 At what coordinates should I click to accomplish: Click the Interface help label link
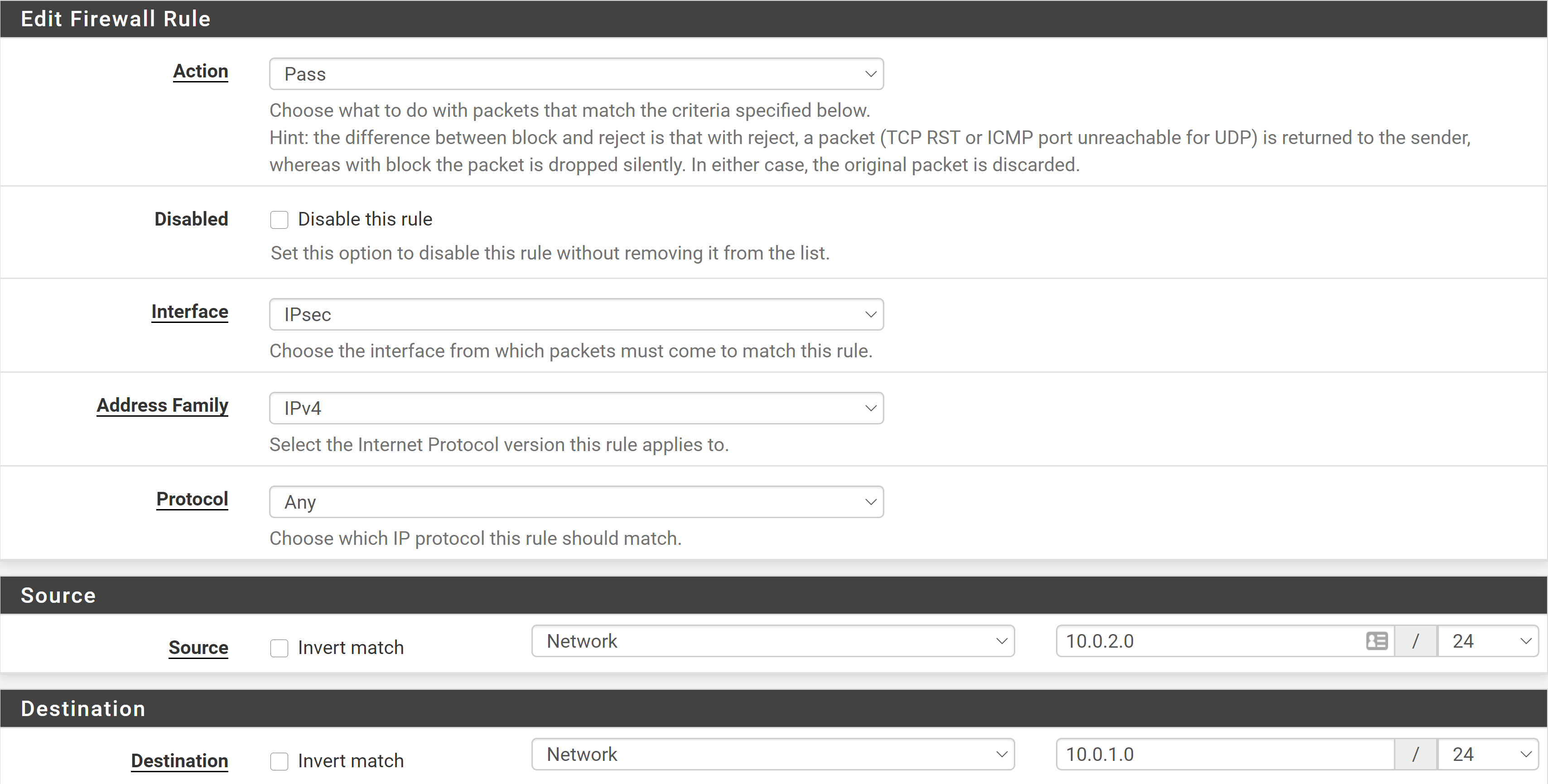click(190, 311)
